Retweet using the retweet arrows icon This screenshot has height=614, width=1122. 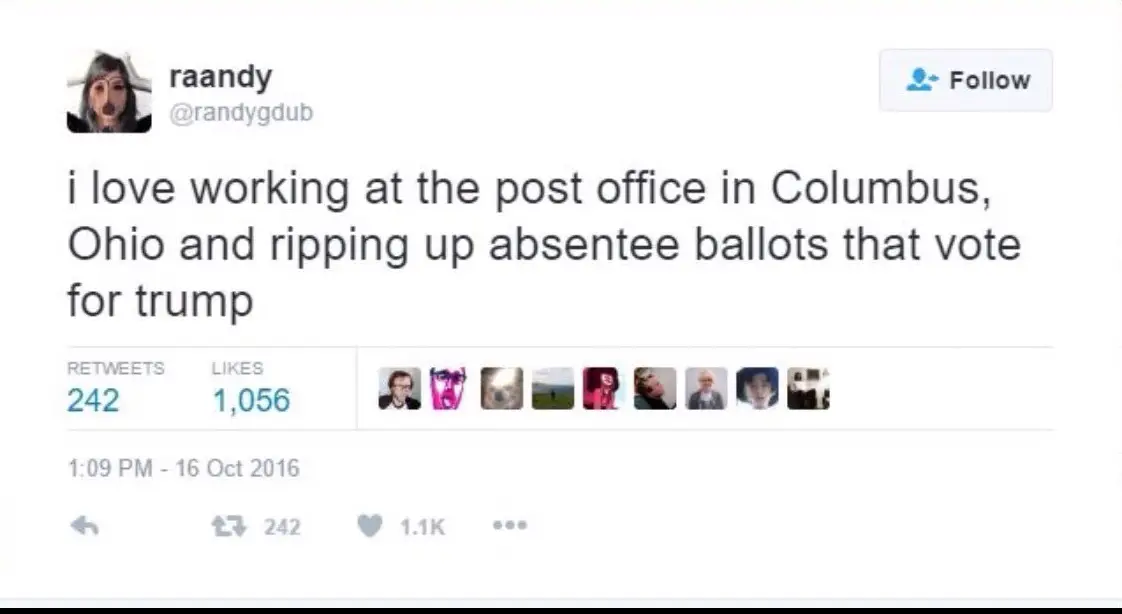[229, 527]
